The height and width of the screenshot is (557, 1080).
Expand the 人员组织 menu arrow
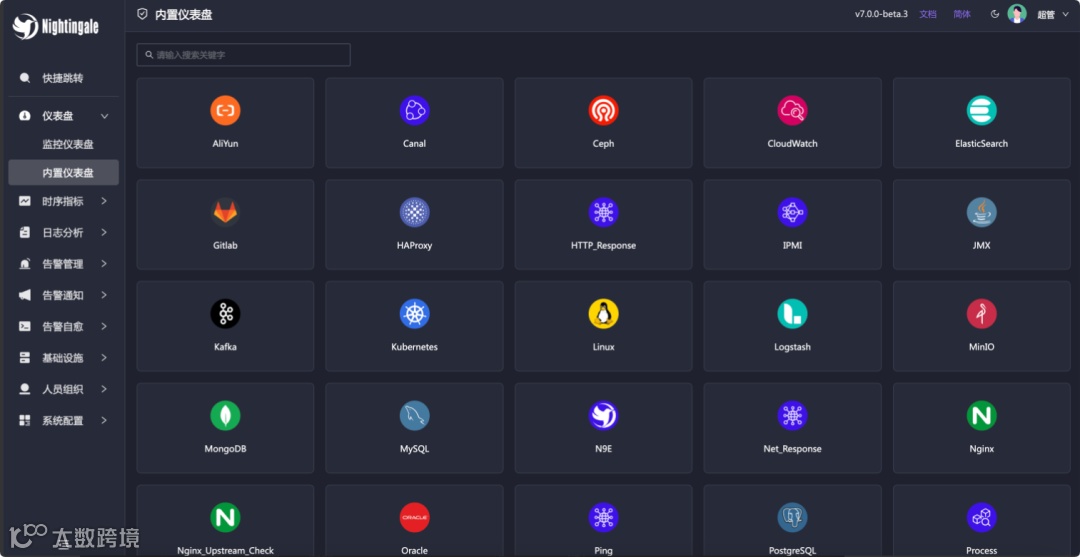(104, 389)
